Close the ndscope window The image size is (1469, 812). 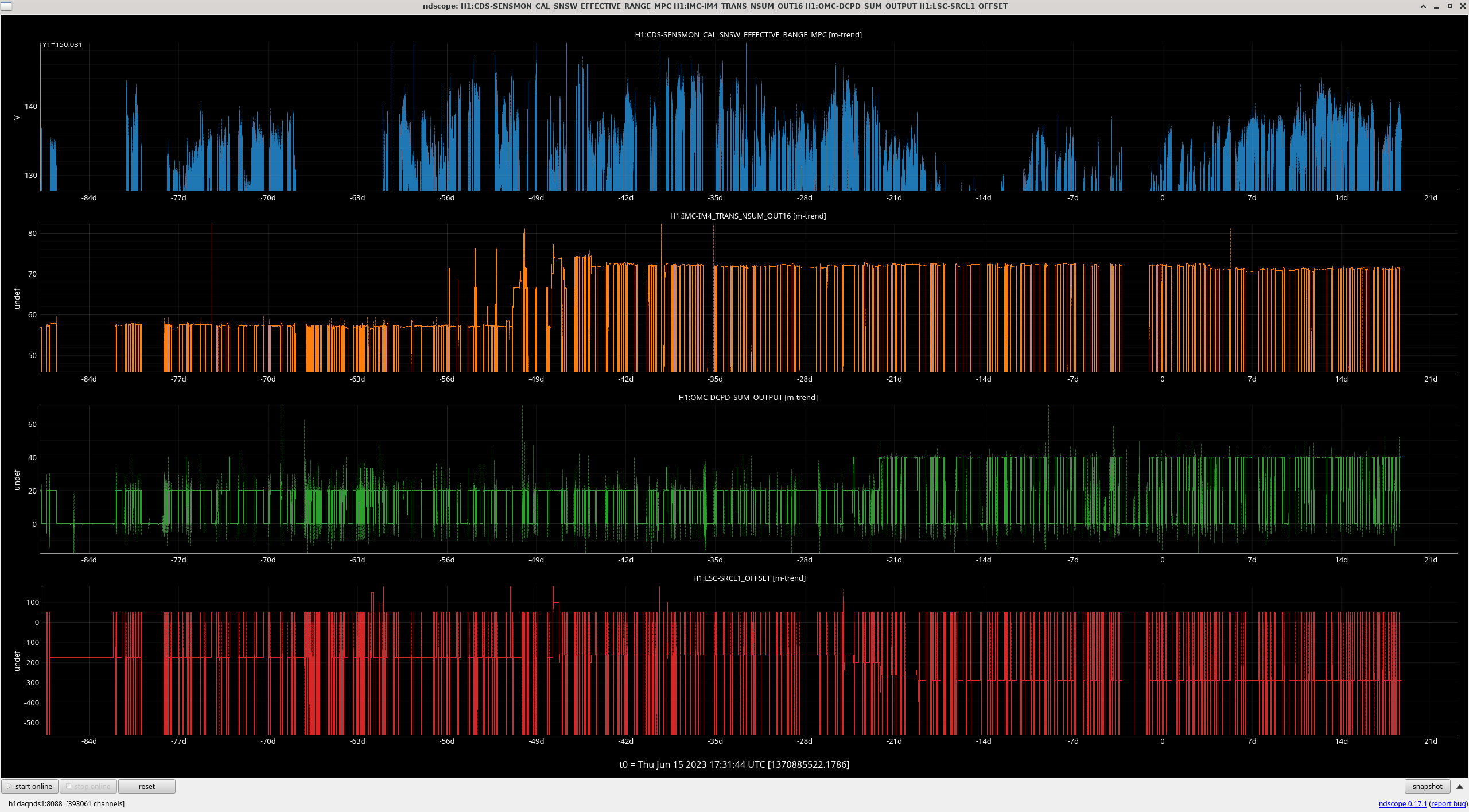[1462, 6]
